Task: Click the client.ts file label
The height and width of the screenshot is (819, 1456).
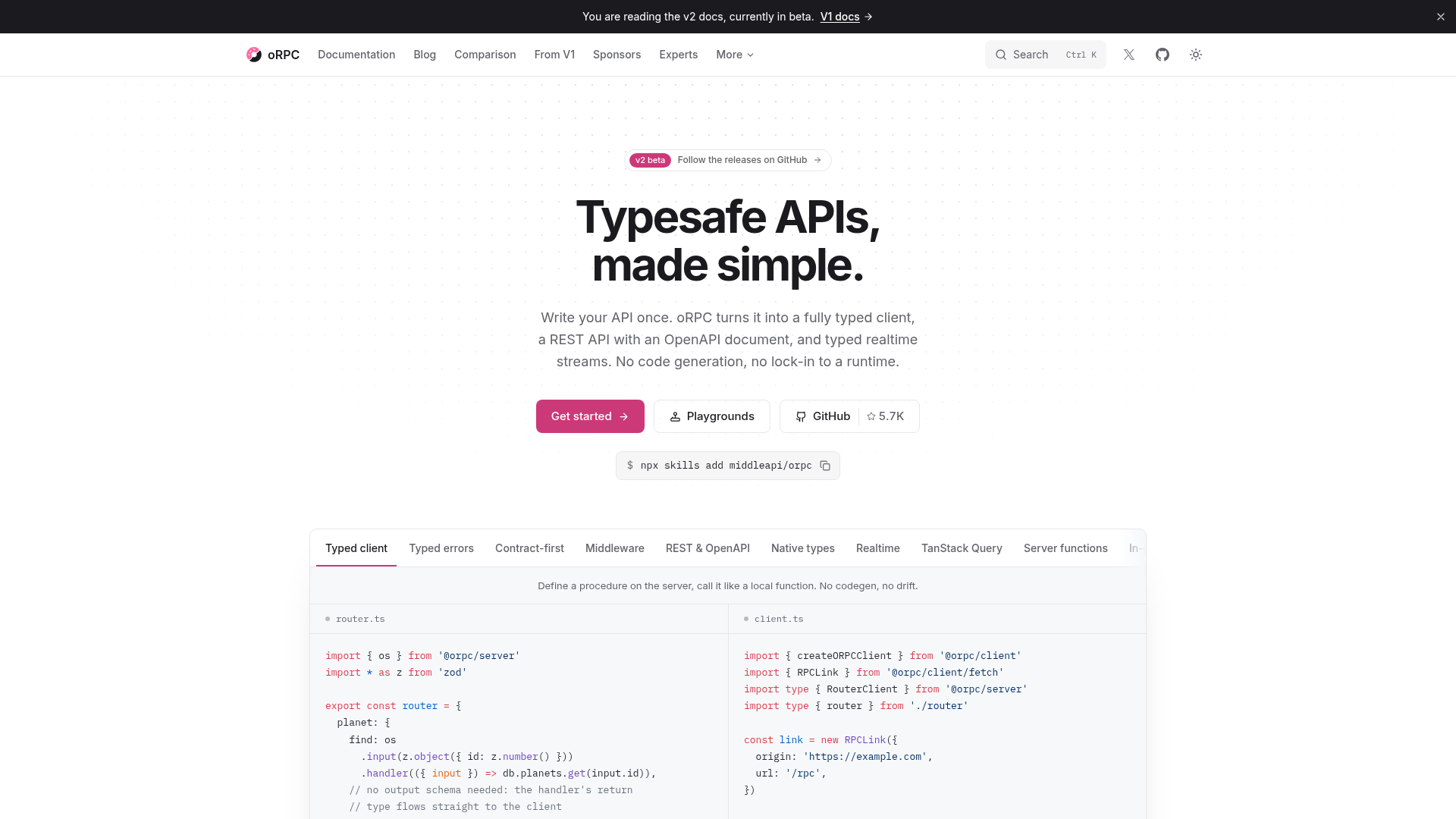Action: click(779, 619)
